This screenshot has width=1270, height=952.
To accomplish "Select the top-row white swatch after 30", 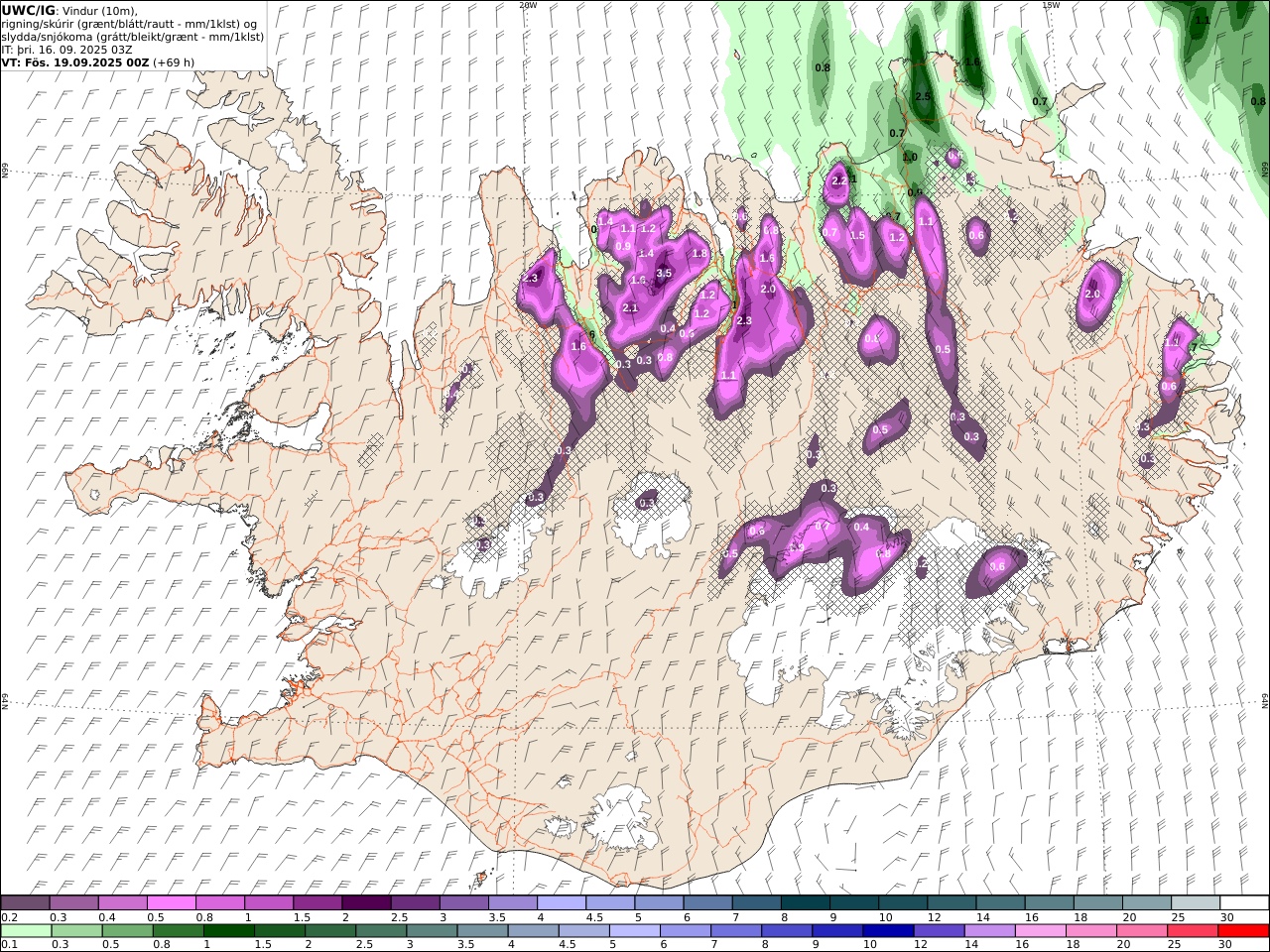I will tap(1244, 903).
